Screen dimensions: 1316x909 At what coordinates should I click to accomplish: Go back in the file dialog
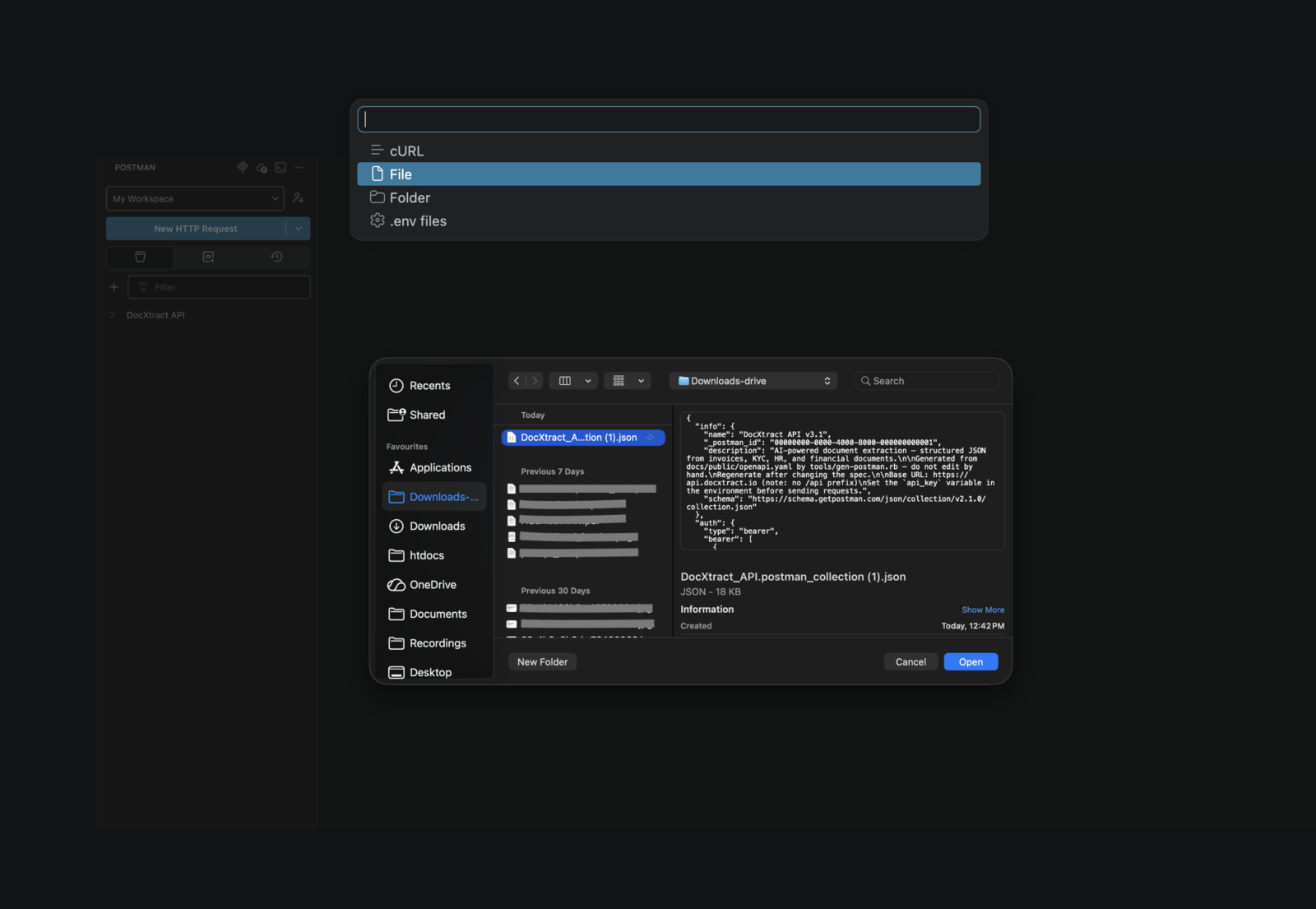517,381
